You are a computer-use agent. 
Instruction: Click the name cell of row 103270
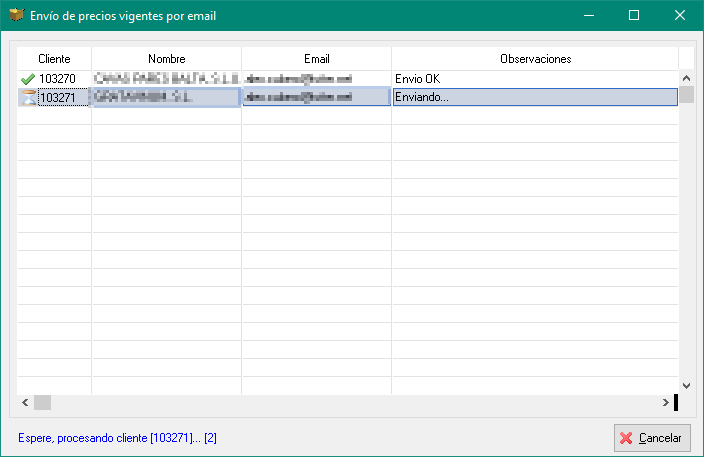point(166,79)
